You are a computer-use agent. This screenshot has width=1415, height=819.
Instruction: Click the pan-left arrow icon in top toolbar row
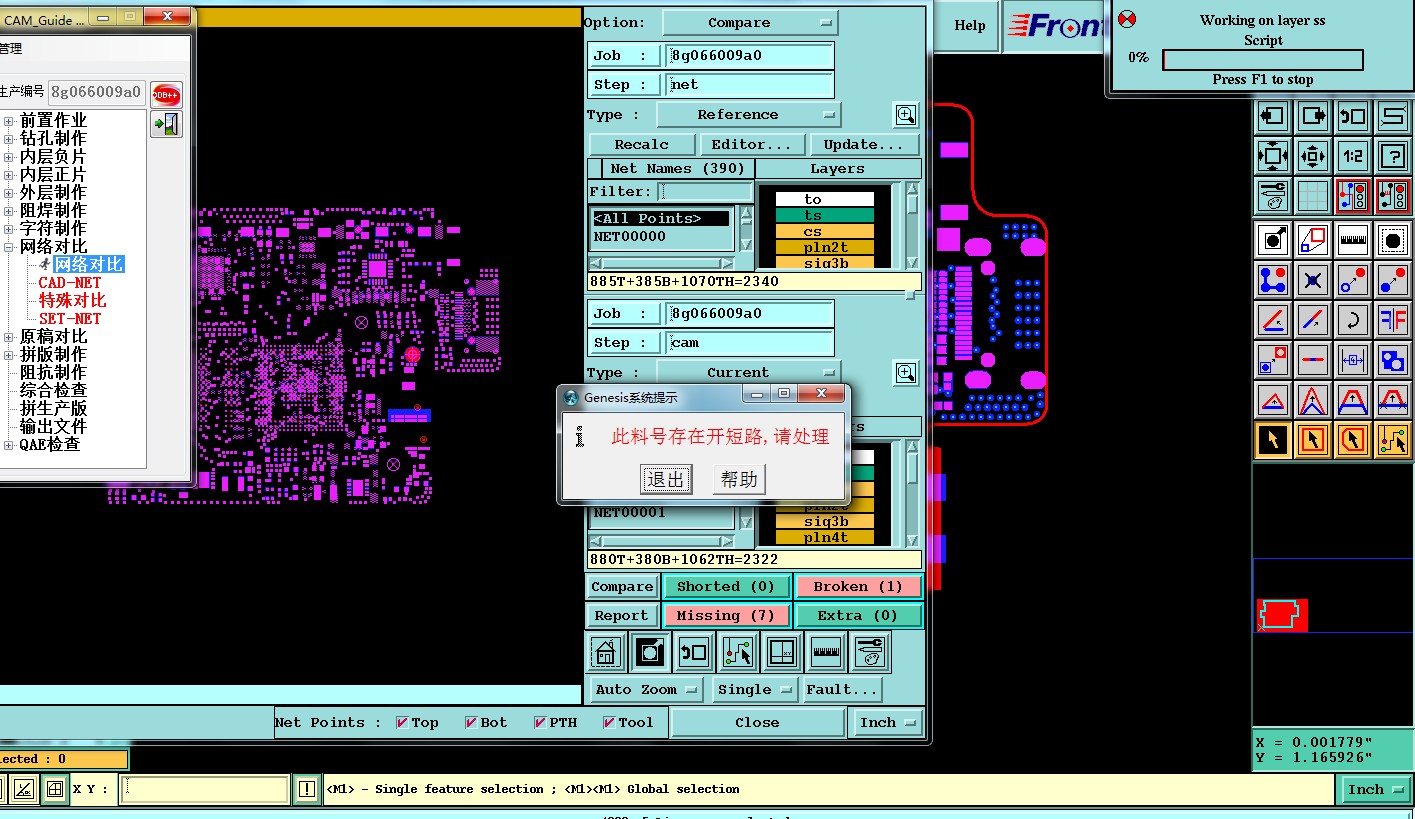point(1273,116)
